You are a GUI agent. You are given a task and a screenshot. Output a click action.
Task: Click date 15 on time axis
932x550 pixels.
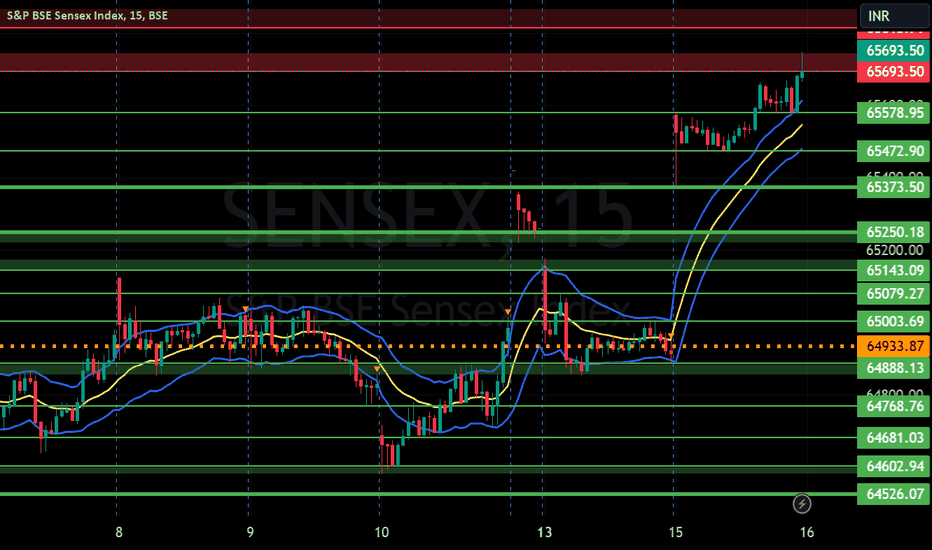click(x=676, y=532)
